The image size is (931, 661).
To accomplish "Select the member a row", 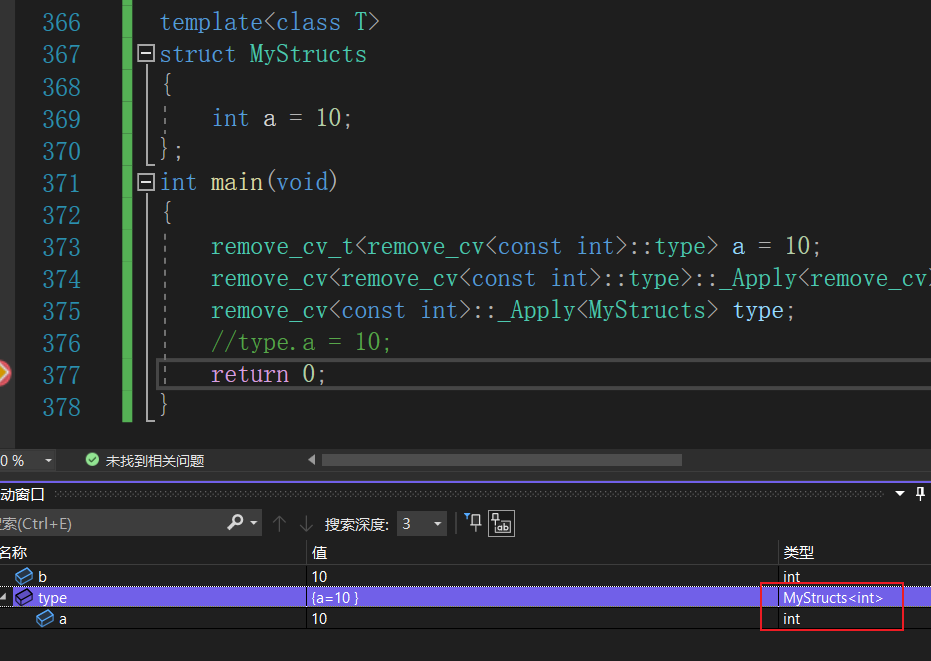I will pos(466,619).
